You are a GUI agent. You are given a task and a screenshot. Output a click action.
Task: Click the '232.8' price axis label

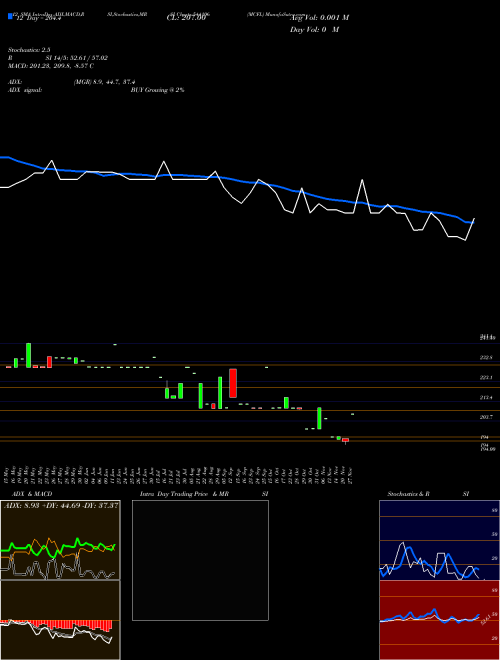pyautogui.click(x=486, y=357)
